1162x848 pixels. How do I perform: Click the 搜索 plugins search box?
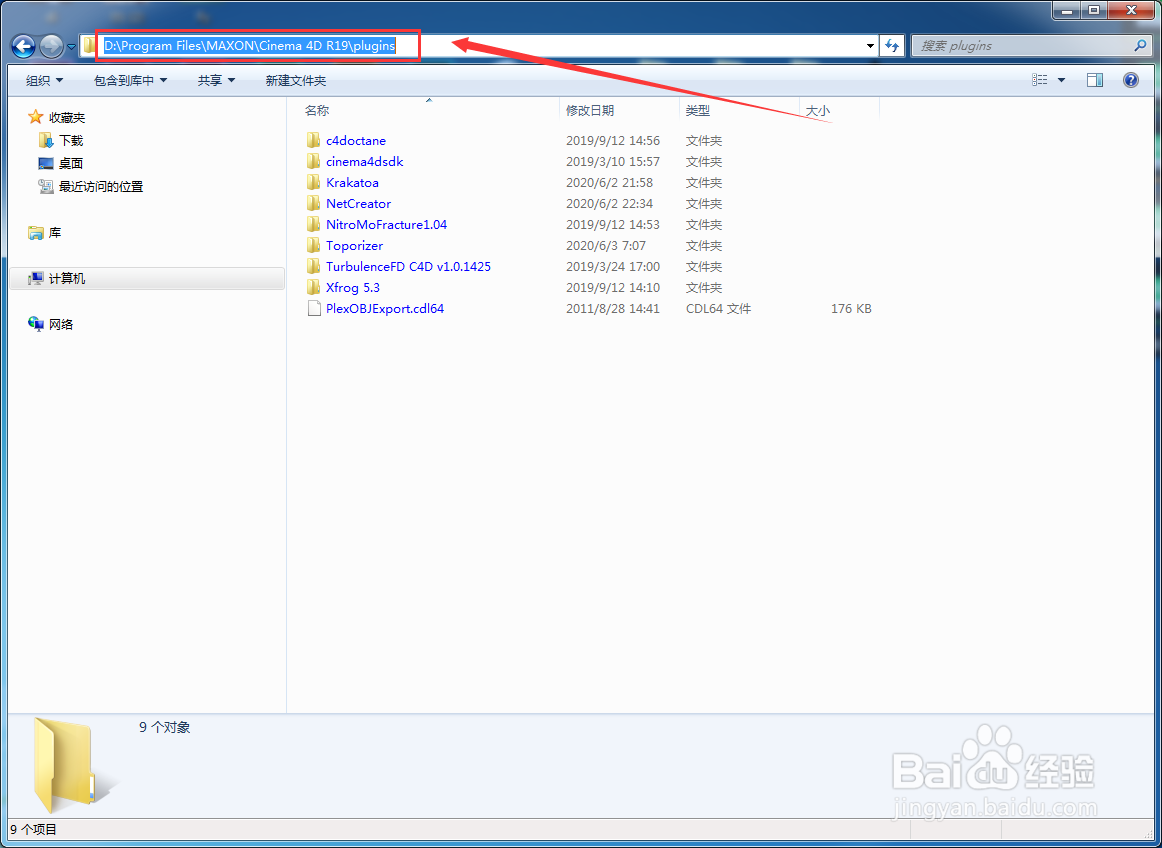tap(1032, 46)
